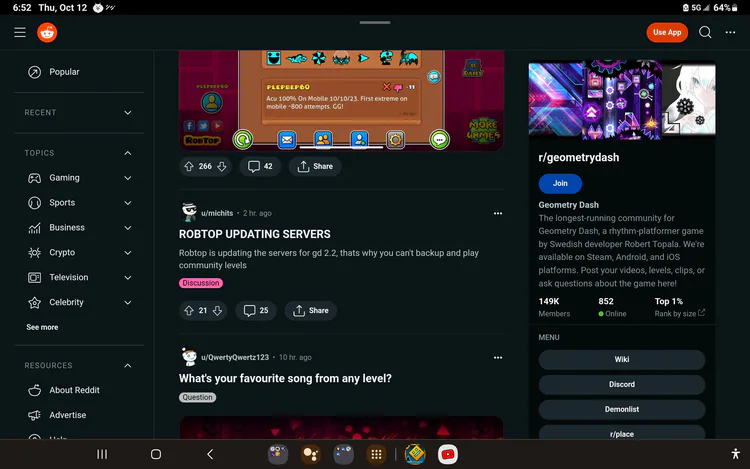
Task: Open the search magnifier icon
Action: (705, 33)
